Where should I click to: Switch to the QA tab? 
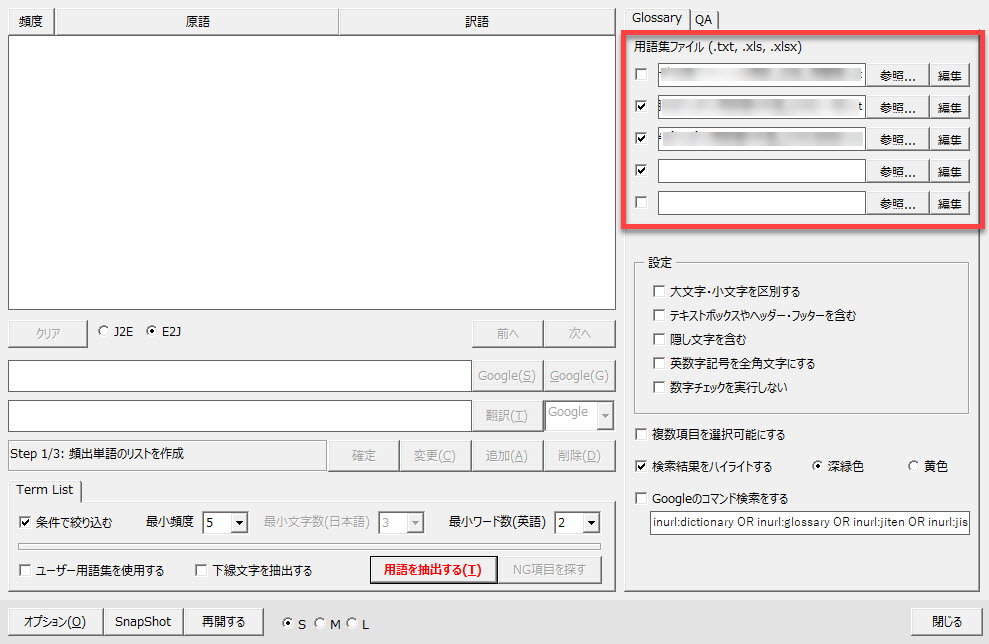click(x=704, y=19)
